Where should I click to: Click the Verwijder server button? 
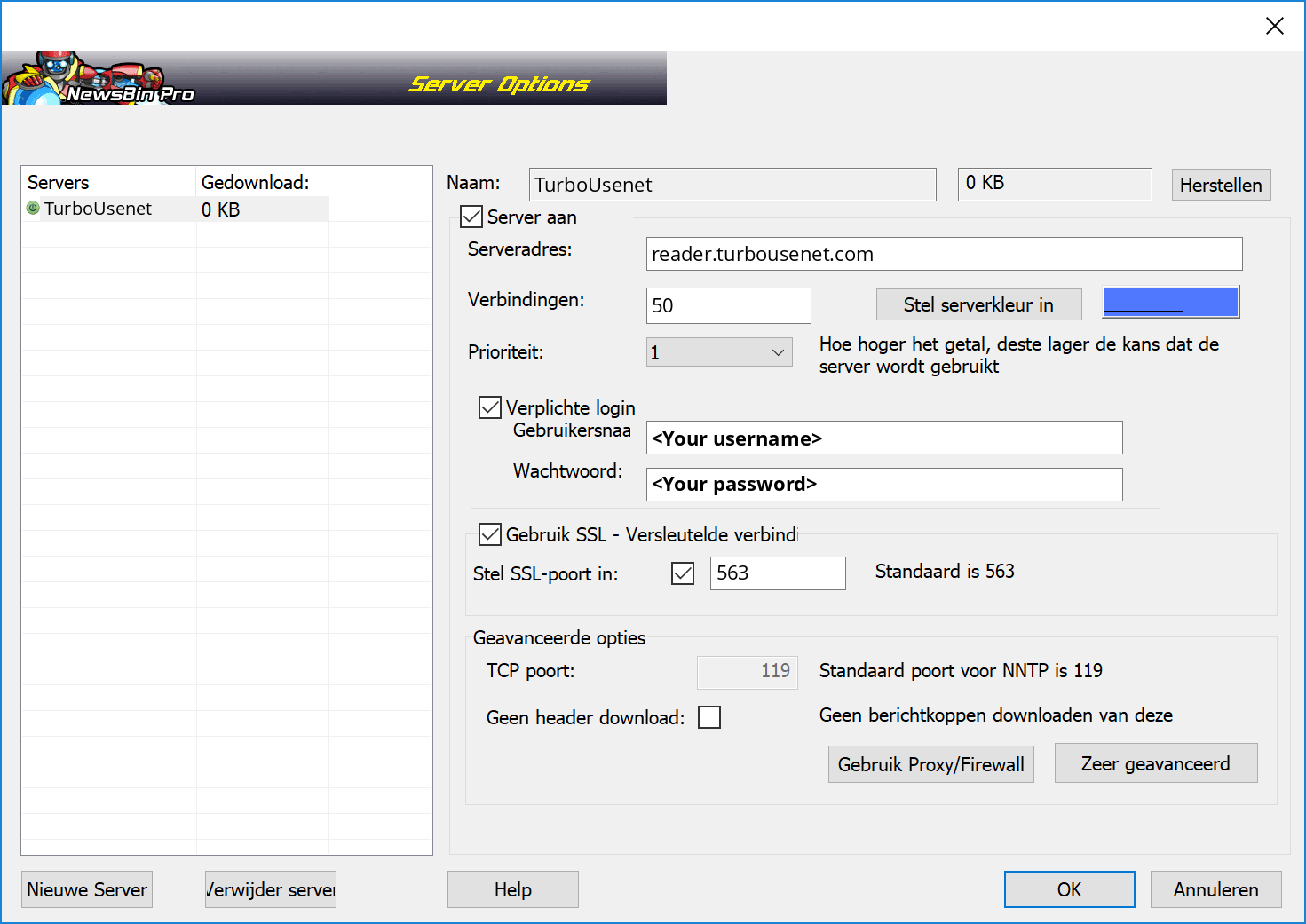pyautogui.click(x=271, y=889)
